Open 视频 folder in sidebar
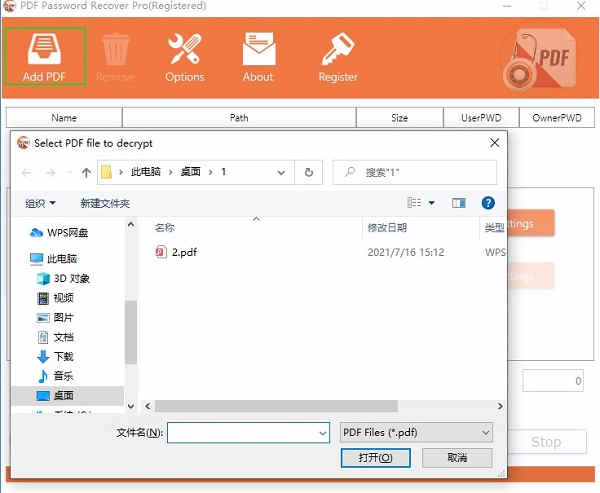 pyautogui.click(x=55, y=298)
